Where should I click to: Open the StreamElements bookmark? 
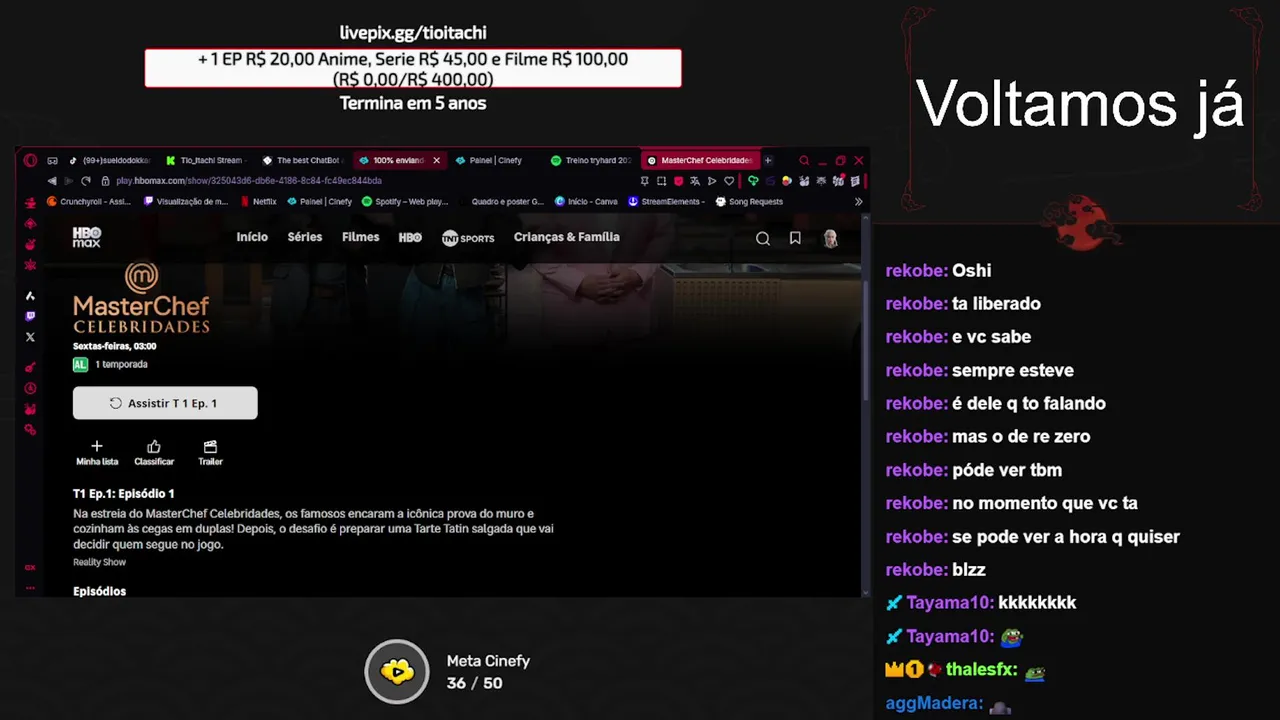pyautogui.click(x=667, y=202)
